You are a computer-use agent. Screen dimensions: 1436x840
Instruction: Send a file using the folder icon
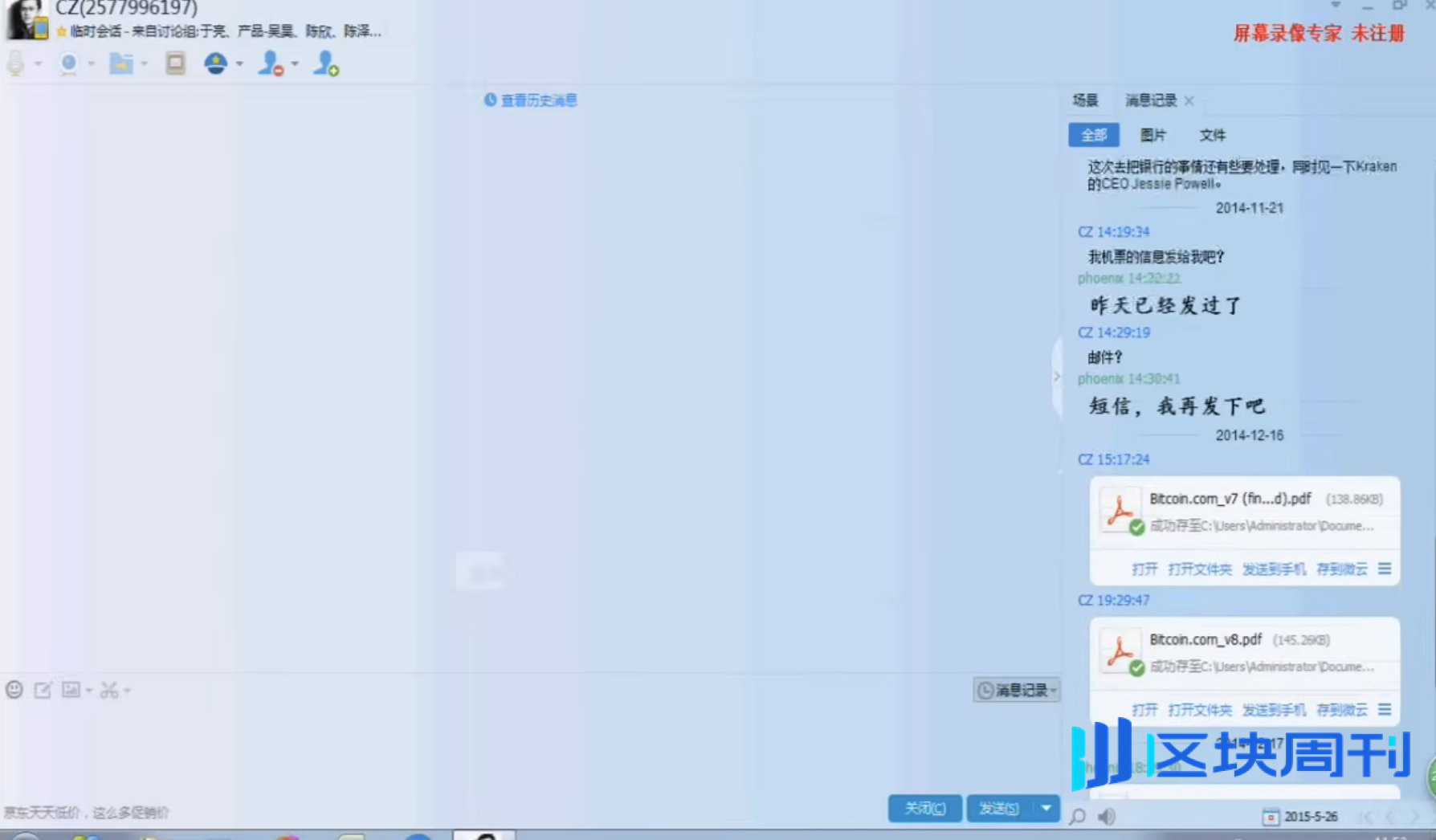click(x=120, y=63)
